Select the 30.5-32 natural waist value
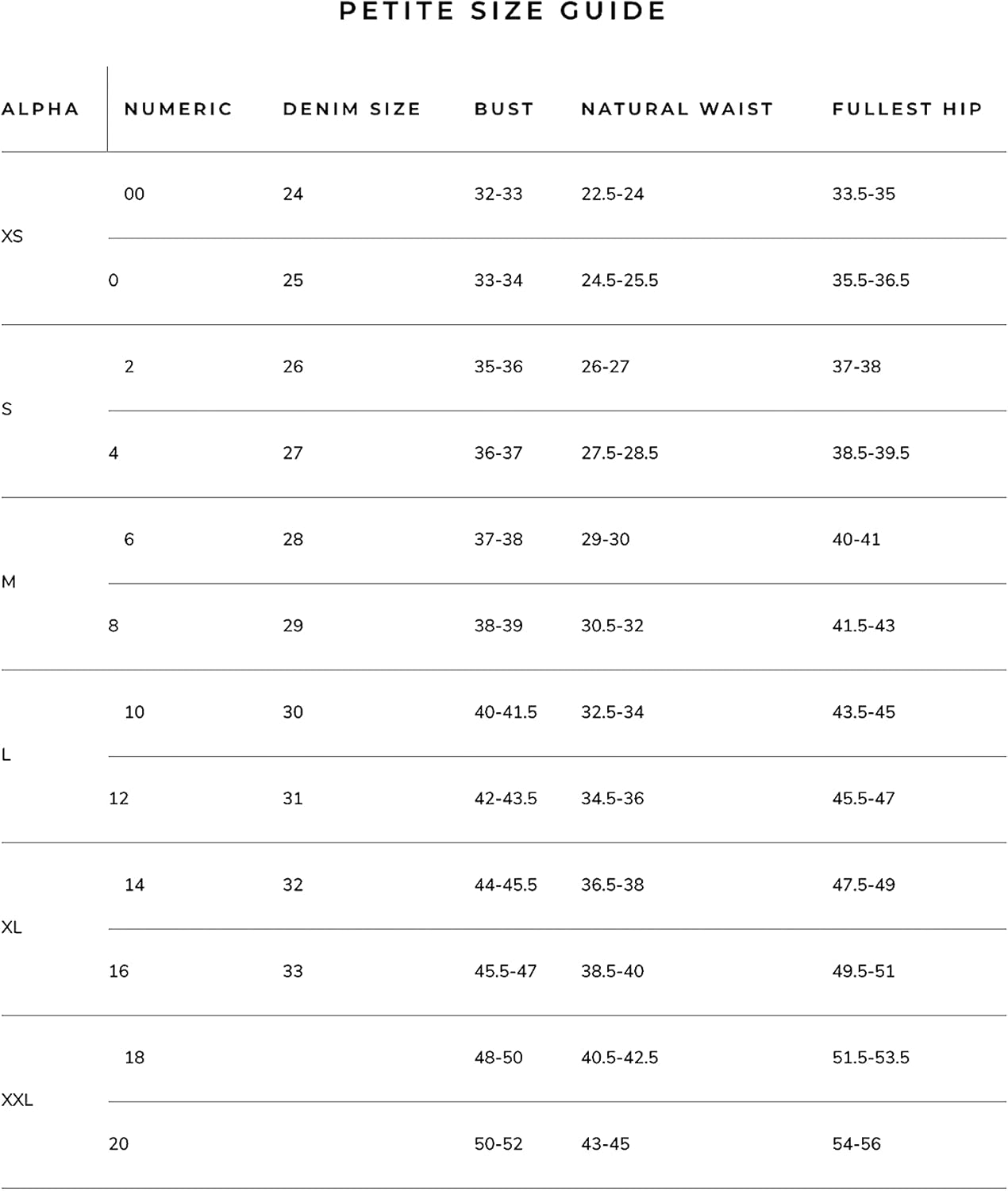 click(612, 626)
